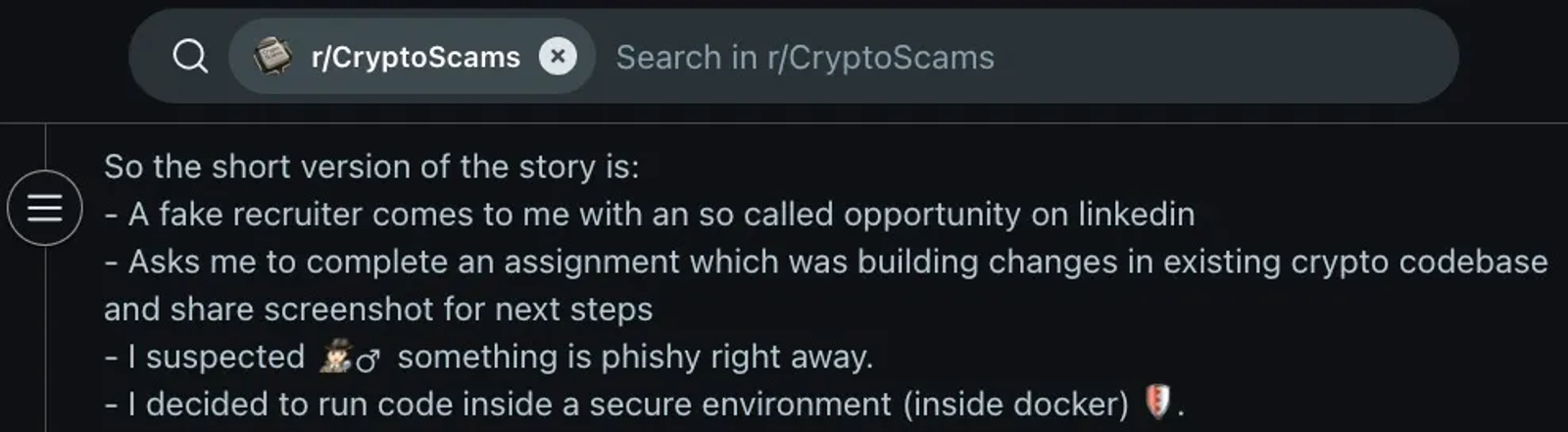Click the word 'linkedin' in the post
This screenshot has width=1568, height=432.
1137,215
